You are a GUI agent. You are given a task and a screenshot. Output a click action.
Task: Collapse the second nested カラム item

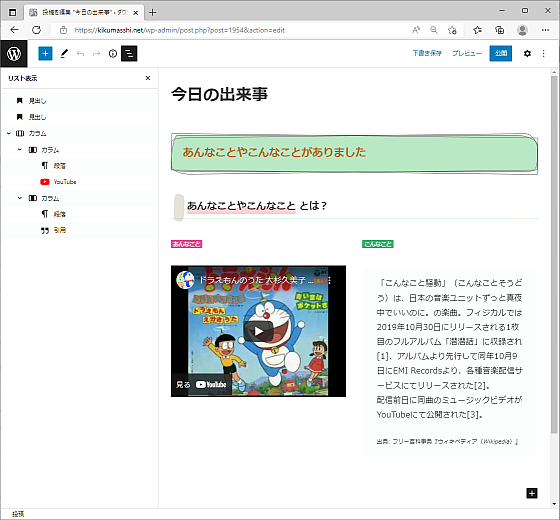pyautogui.click(x=20, y=198)
